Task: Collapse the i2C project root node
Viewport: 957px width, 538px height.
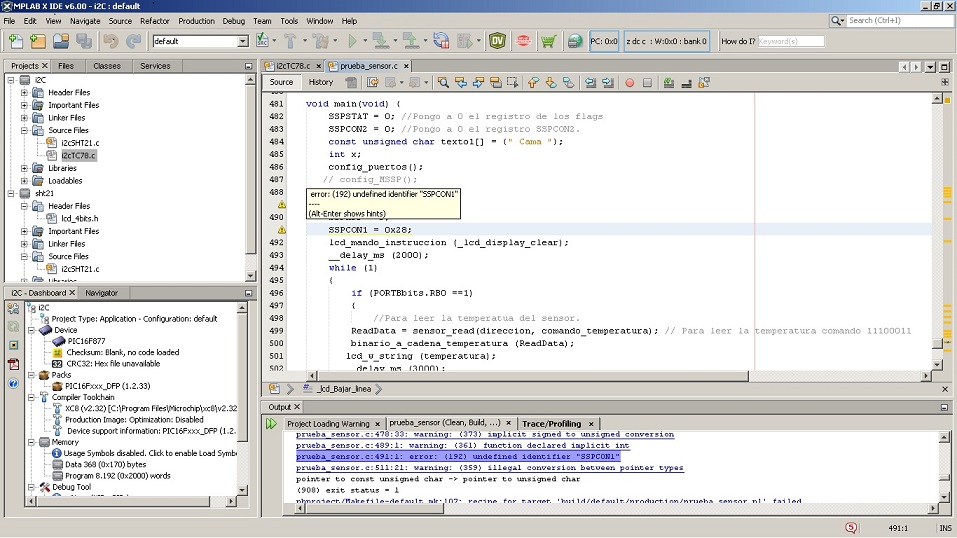Action: [11, 80]
